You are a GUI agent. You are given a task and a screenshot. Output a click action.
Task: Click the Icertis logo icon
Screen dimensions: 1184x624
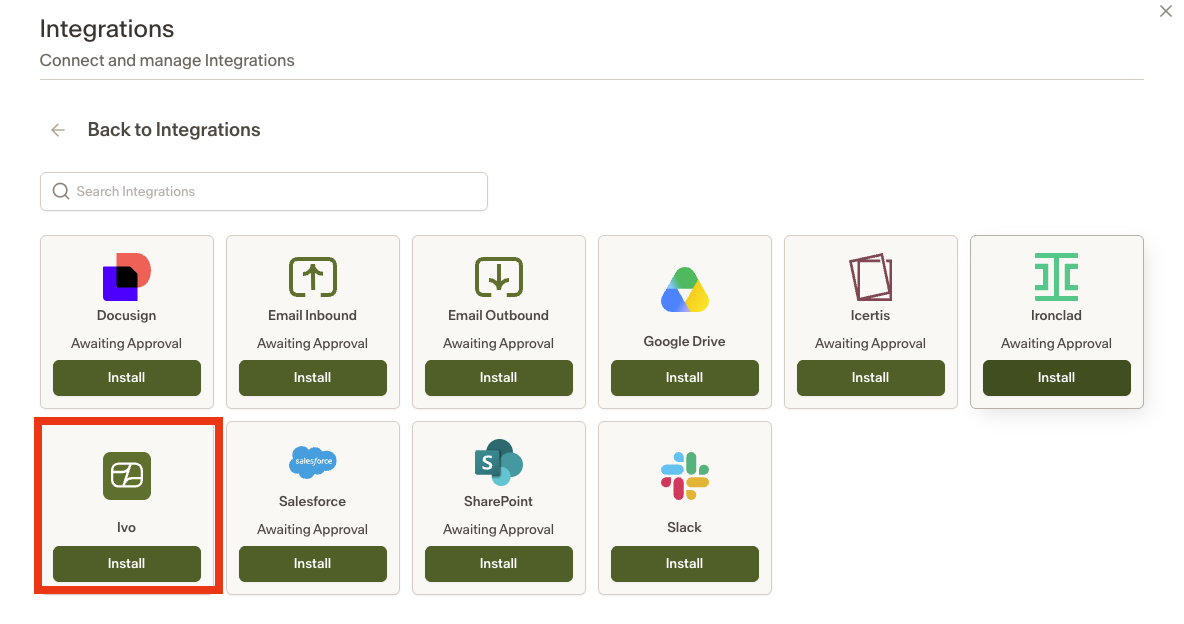(871, 276)
